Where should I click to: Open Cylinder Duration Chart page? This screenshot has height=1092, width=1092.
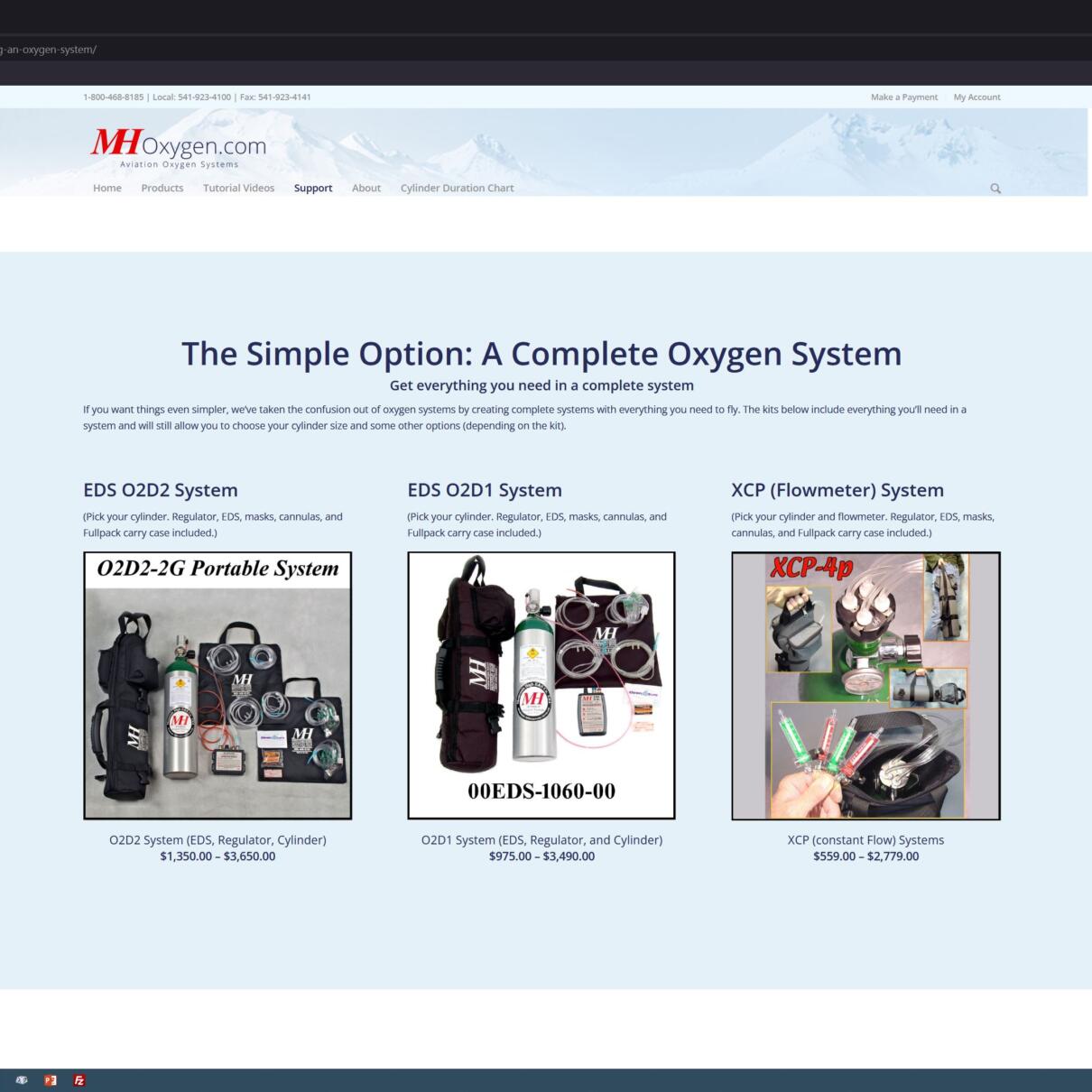click(457, 188)
